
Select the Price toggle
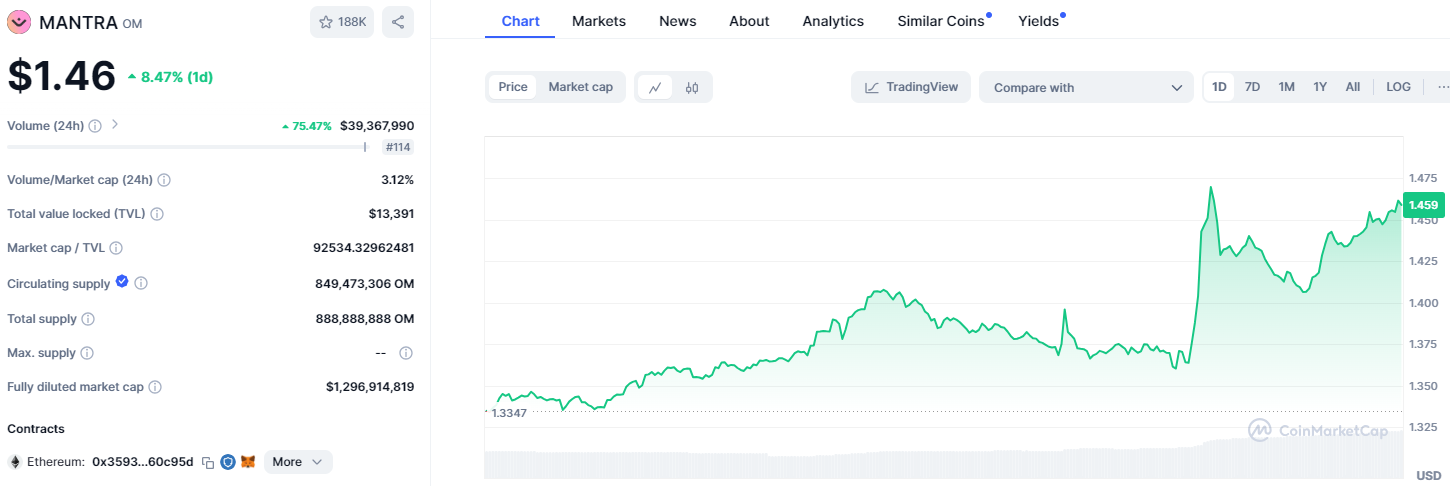(x=513, y=87)
